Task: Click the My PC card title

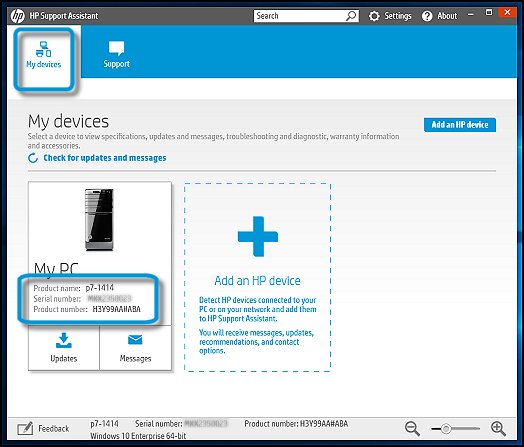Action: [56, 269]
